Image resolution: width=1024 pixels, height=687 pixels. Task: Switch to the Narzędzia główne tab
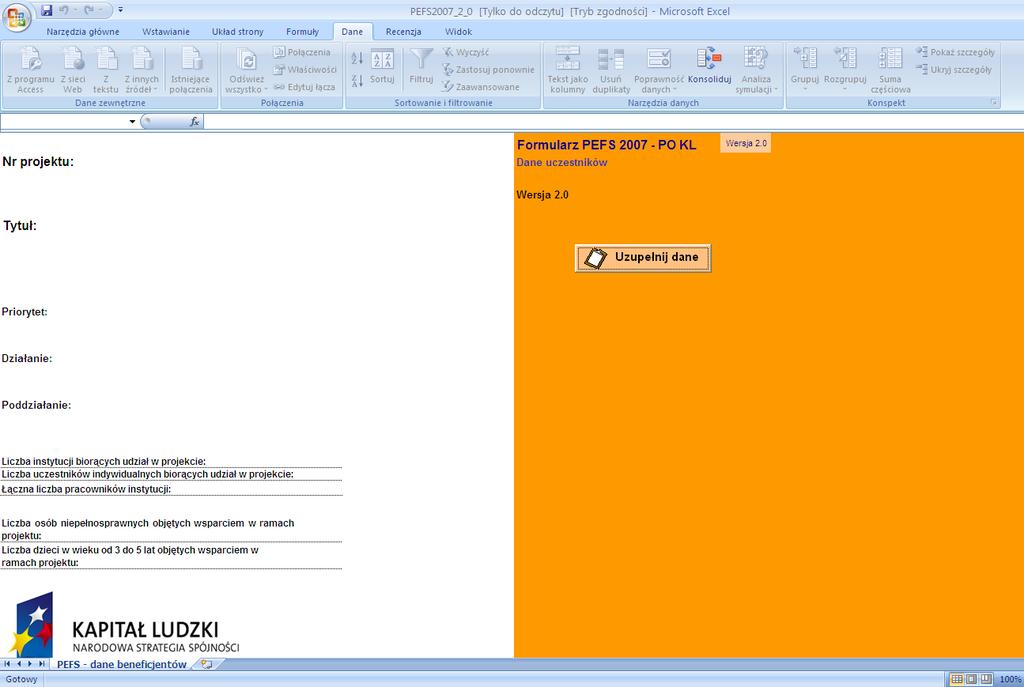(83, 31)
